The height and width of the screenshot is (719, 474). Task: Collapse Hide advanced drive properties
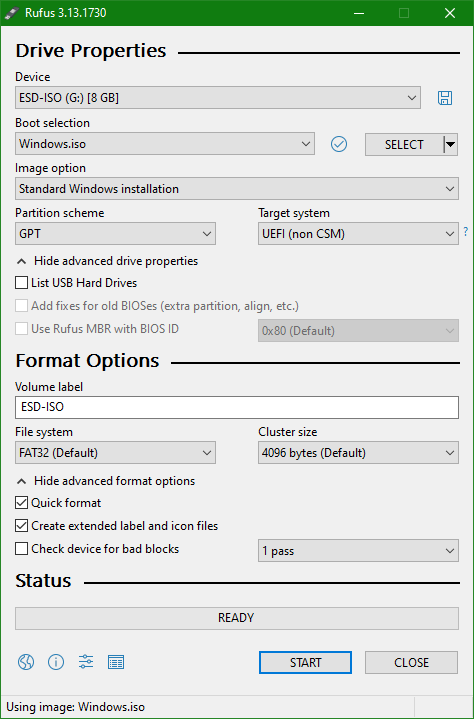tap(107, 261)
